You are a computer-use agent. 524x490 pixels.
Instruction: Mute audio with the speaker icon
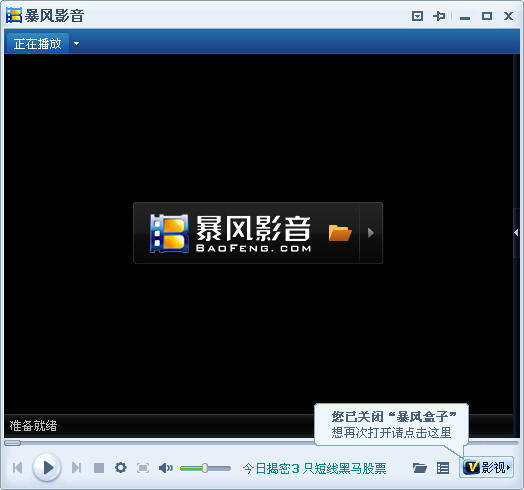165,468
